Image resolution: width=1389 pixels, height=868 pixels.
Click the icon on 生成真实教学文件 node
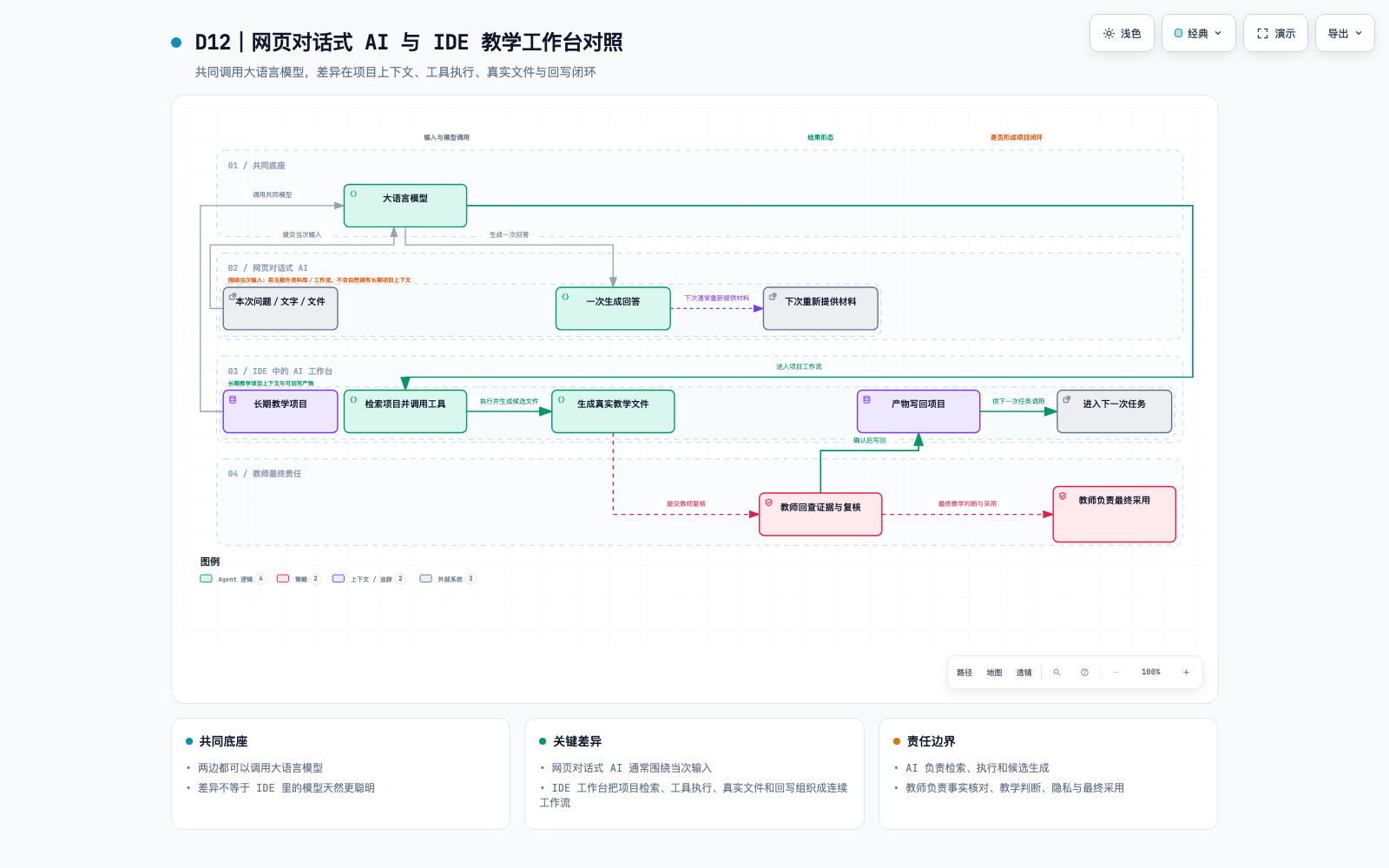pyautogui.click(x=562, y=400)
